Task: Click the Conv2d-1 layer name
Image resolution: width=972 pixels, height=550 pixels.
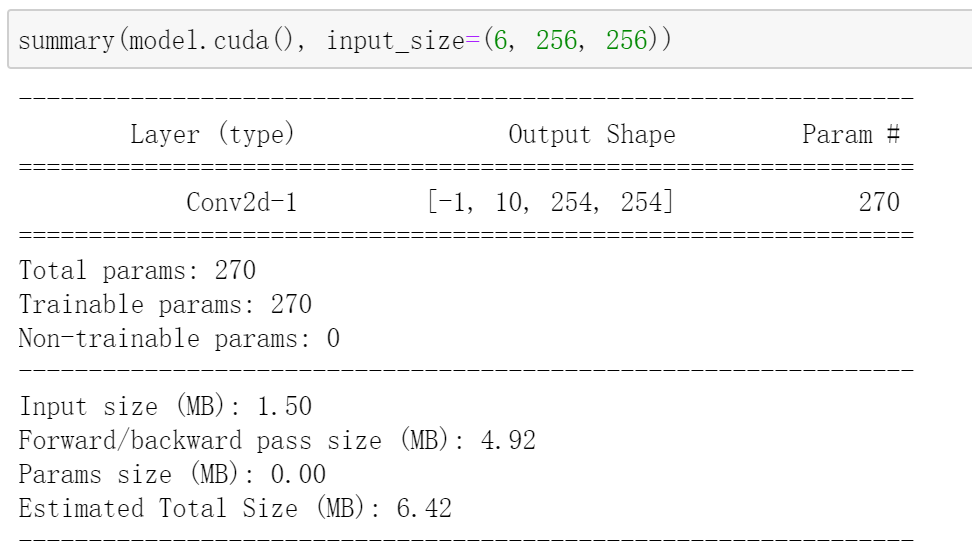Action: (x=242, y=202)
